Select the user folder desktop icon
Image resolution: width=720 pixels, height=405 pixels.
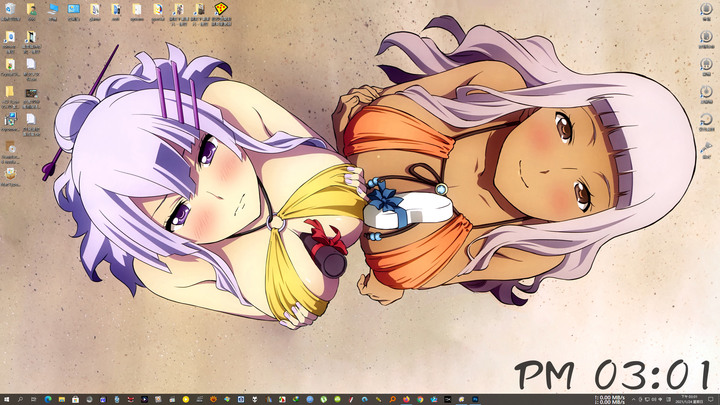click(31, 12)
